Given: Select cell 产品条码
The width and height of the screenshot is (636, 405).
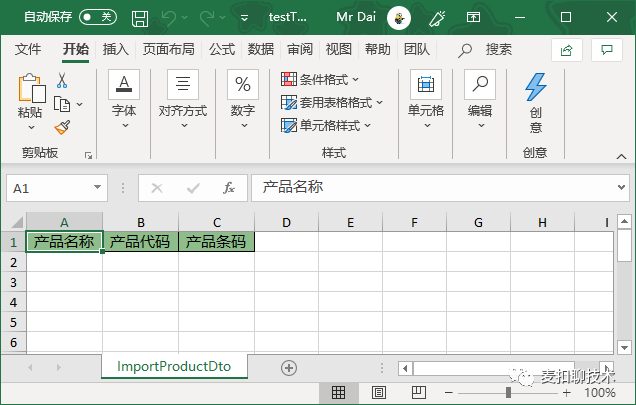Looking at the screenshot, I should pyautogui.click(x=216, y=241).
